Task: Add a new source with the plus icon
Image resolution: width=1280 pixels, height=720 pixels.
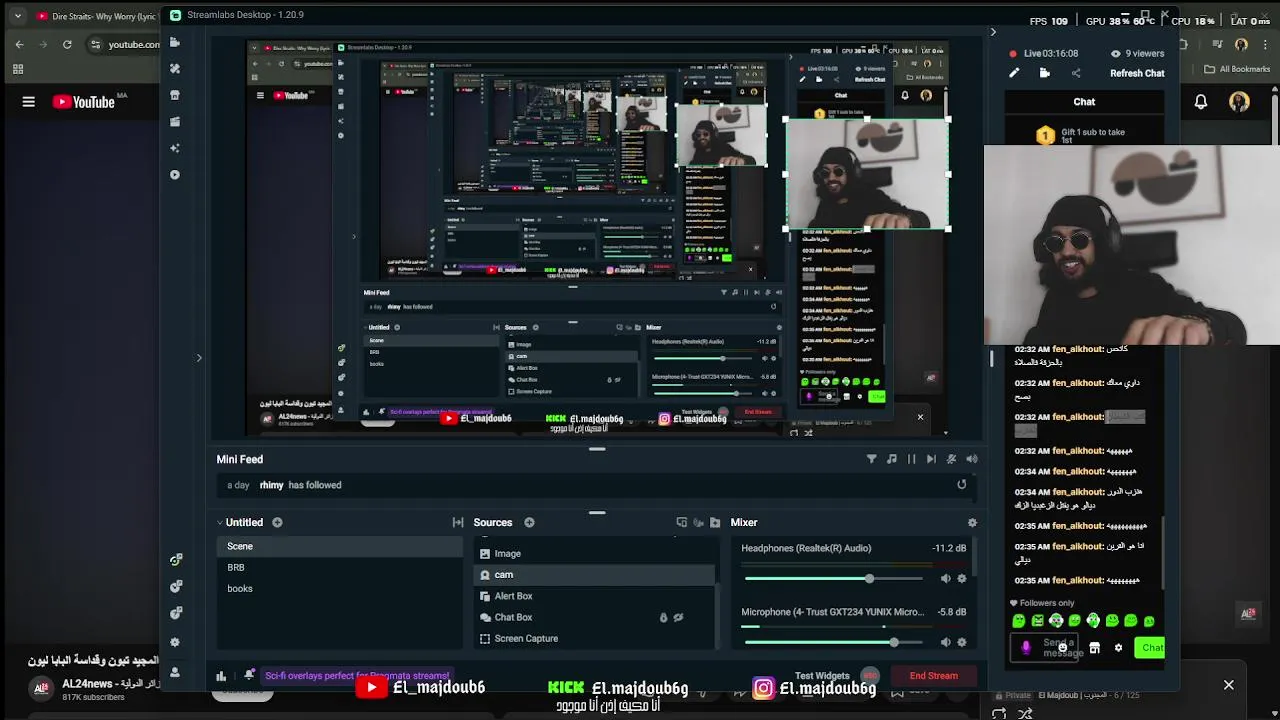Action: coord(529,522)
